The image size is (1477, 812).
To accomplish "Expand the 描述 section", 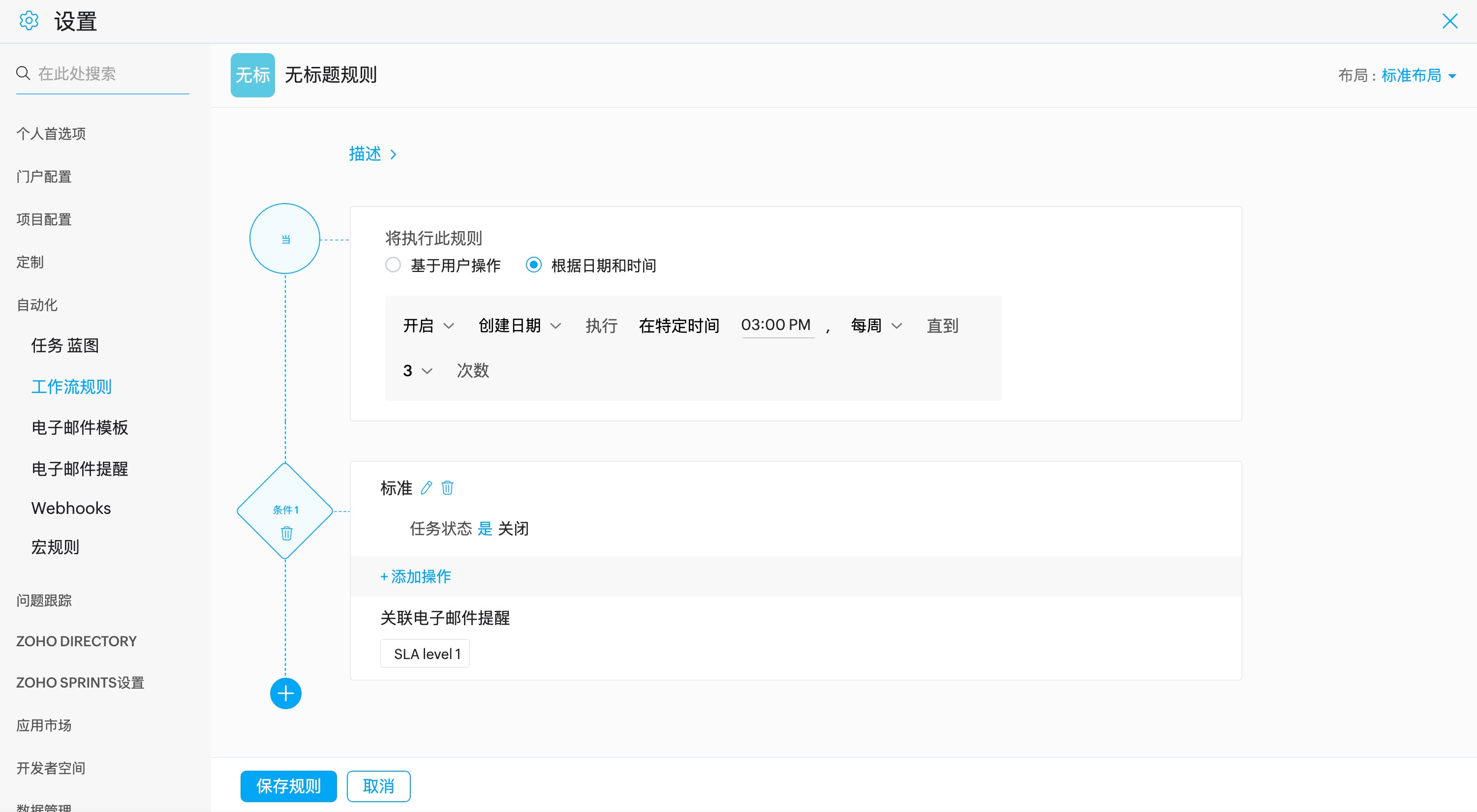I will [372, 154].
